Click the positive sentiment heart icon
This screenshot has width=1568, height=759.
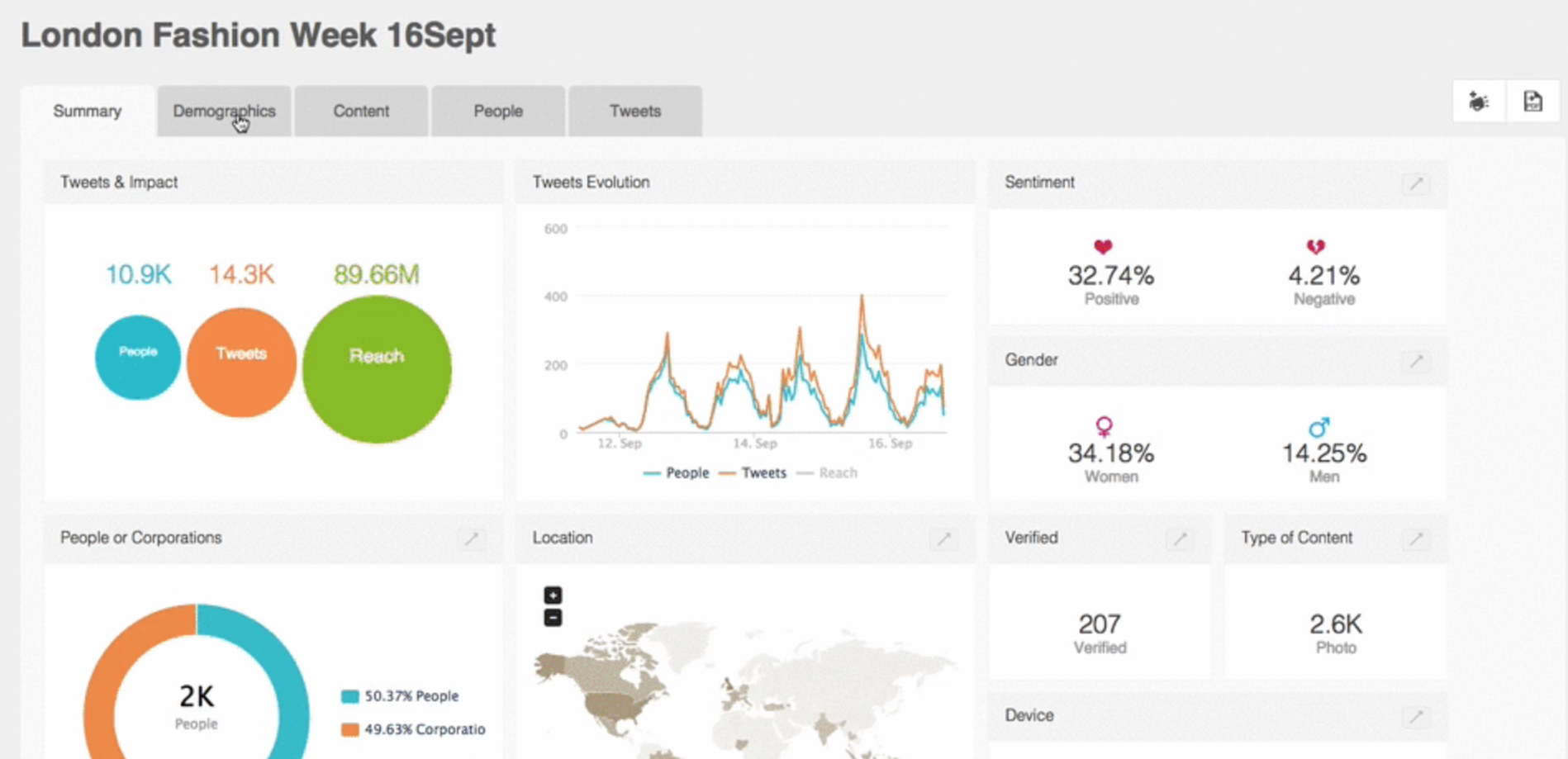(x=1103, y=246)
